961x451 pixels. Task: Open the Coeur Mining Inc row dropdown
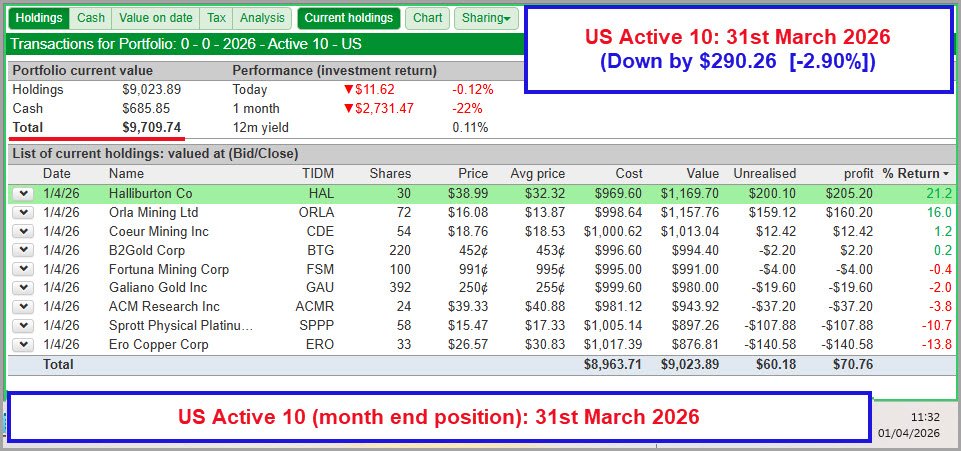[x=23, y=231]
